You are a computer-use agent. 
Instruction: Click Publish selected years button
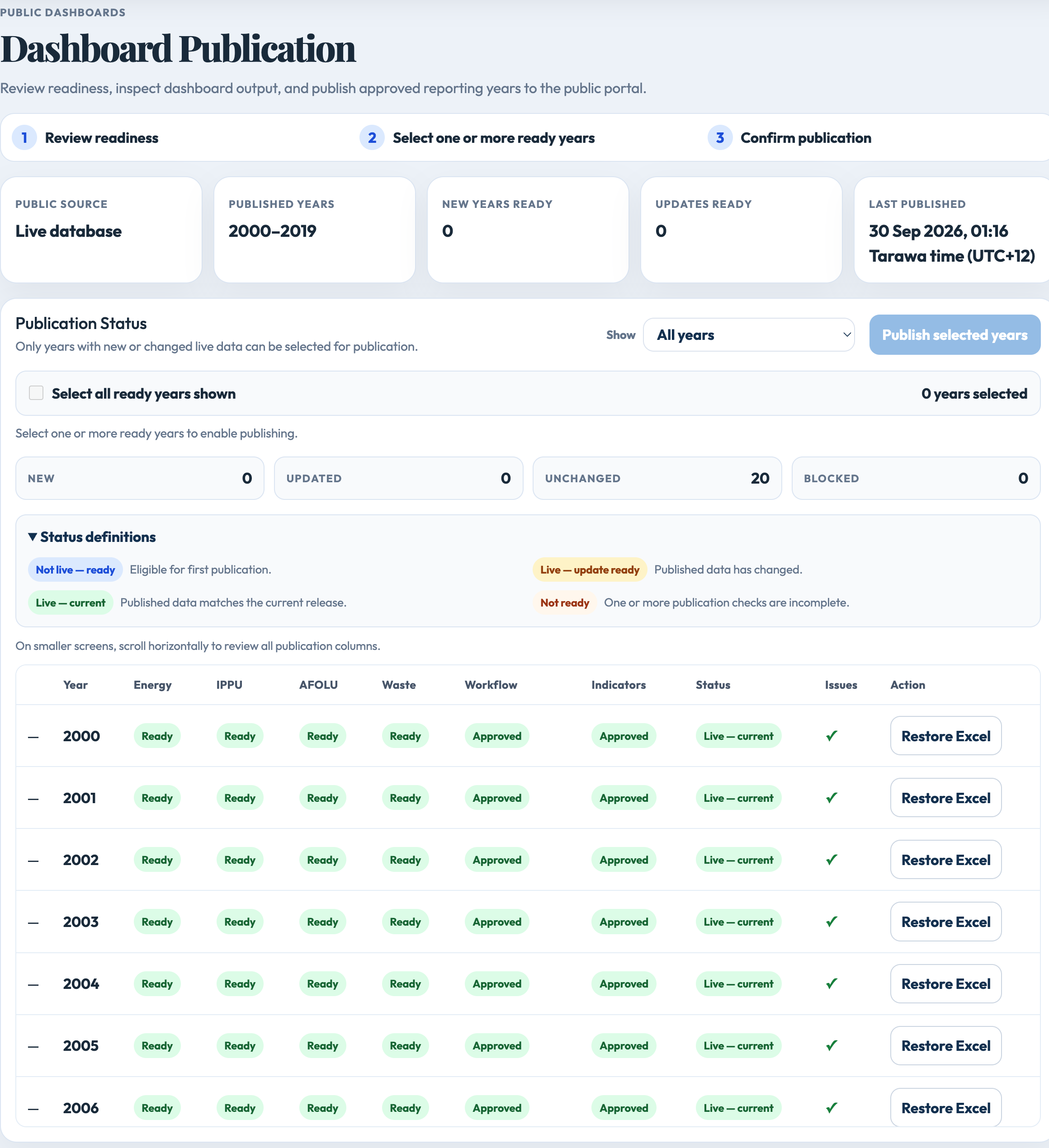click(954, 335)
